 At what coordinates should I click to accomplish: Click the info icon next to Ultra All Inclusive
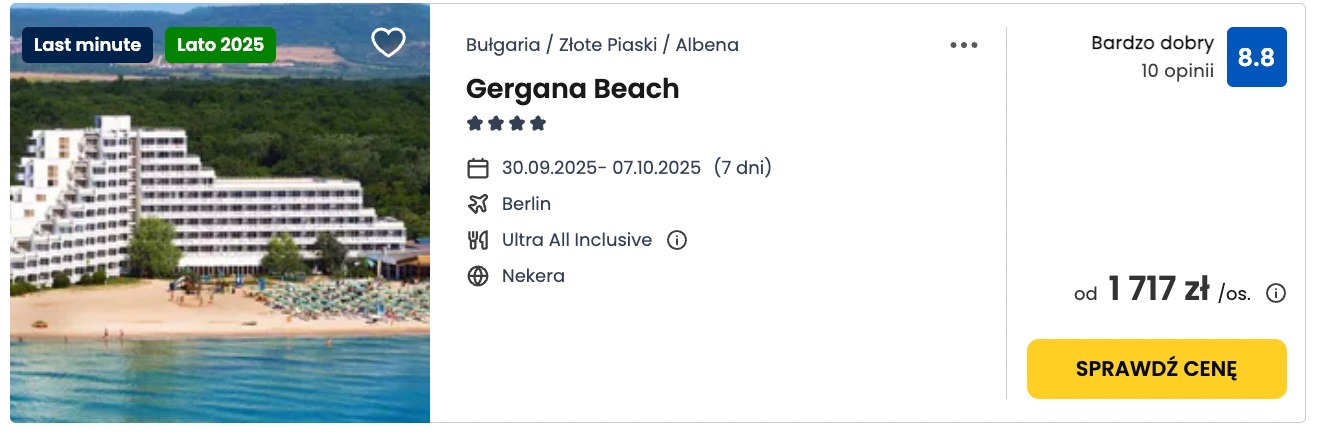677,240
